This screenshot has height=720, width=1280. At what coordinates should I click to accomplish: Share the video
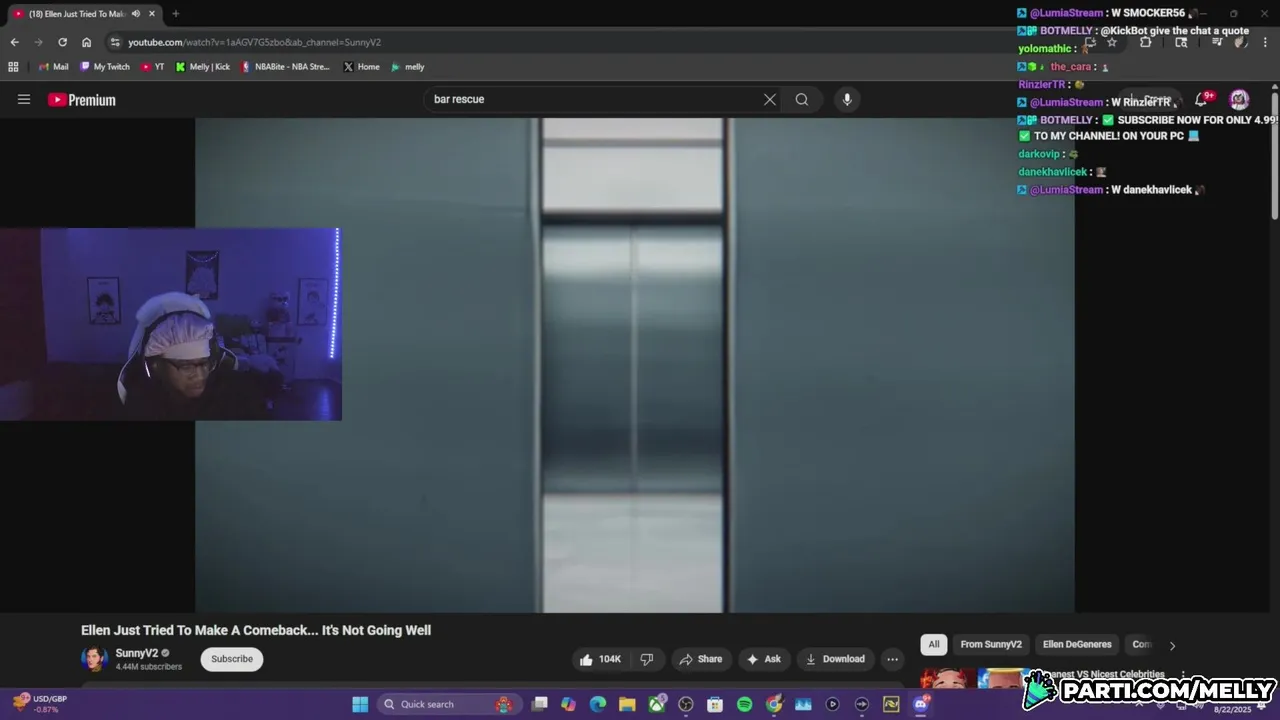[700, 659]
